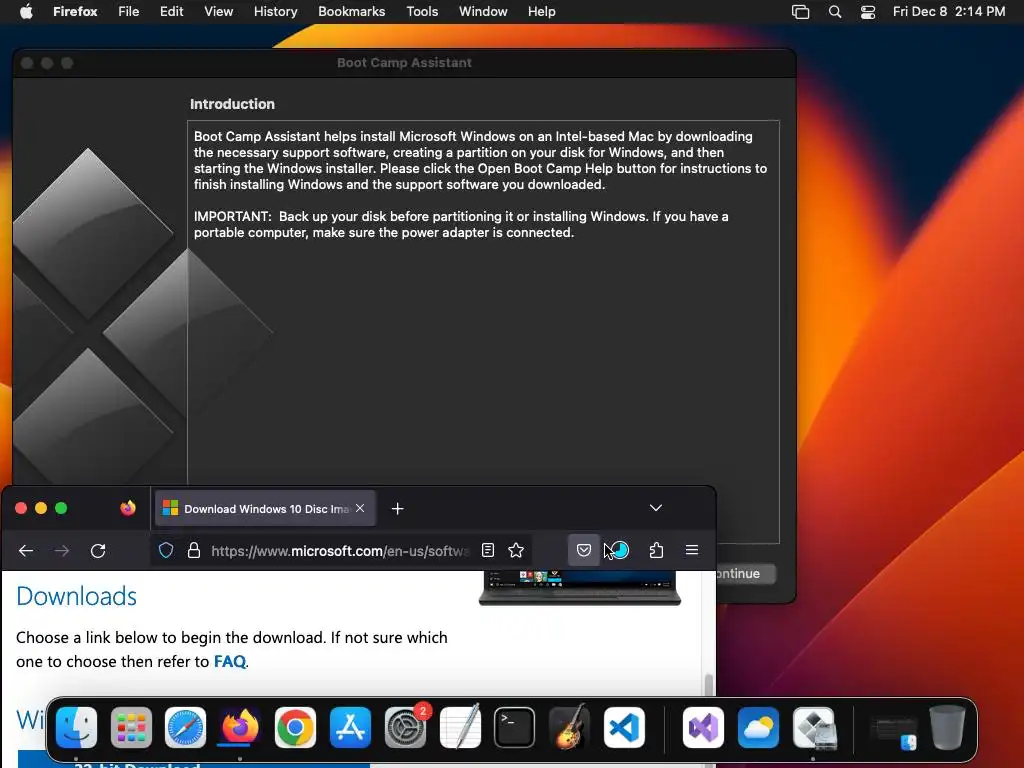Launch Visual Studio Code from Dock
The width and height of the screenshot is (1024, 768).
tap(624, 728)
